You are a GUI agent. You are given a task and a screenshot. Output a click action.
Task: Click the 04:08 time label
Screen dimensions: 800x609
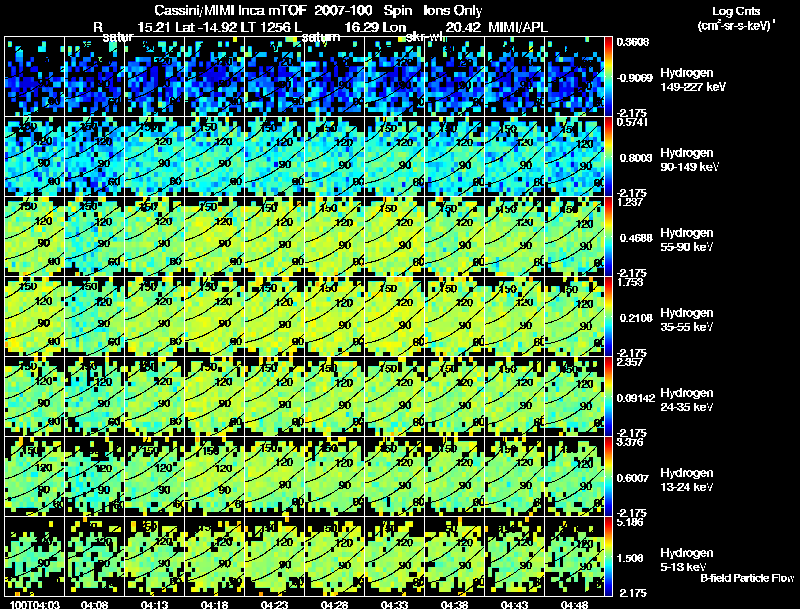pyautogui.click(x=94, y=604)
